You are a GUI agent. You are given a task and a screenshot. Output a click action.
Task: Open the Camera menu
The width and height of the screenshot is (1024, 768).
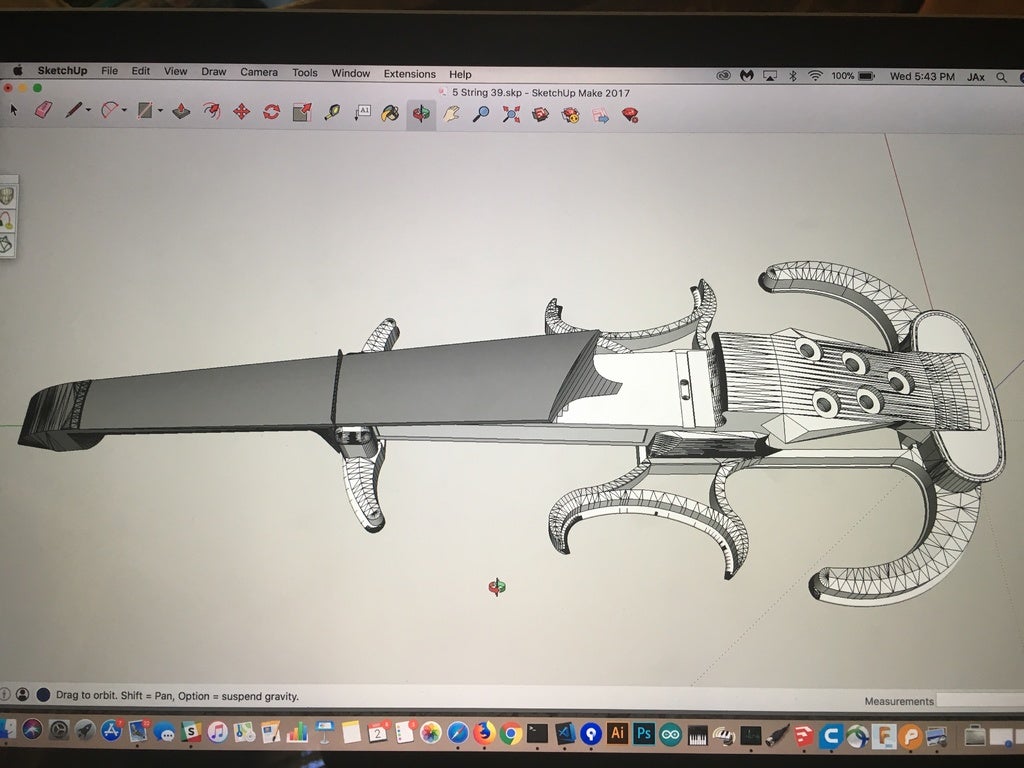(259, 72)
